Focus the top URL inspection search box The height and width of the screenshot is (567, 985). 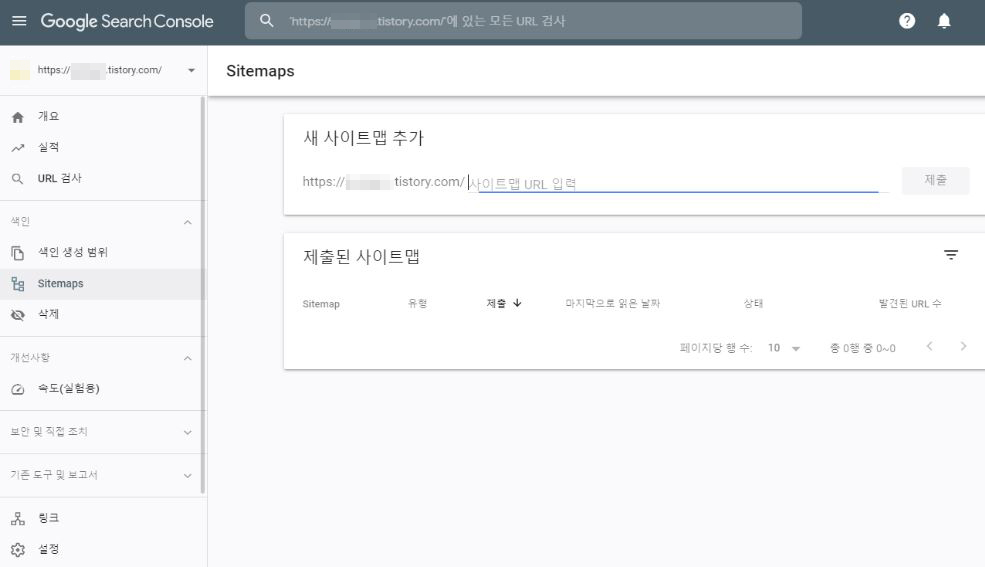click(x=523, y=21)
